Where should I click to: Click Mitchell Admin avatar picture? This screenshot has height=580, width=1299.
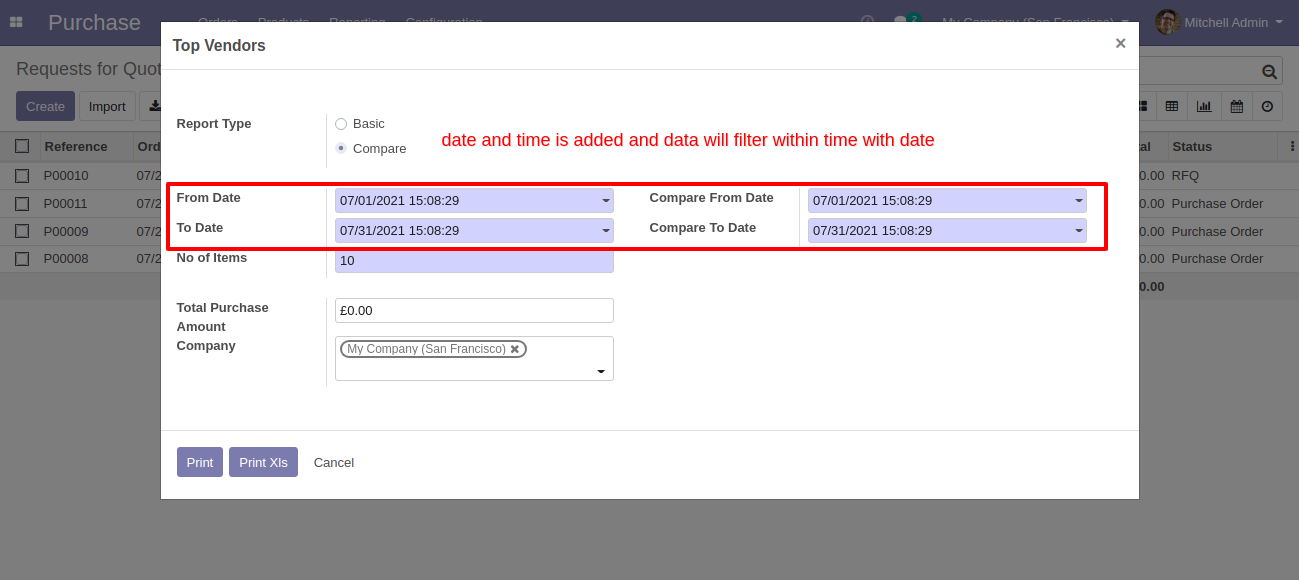(1168, 22)
